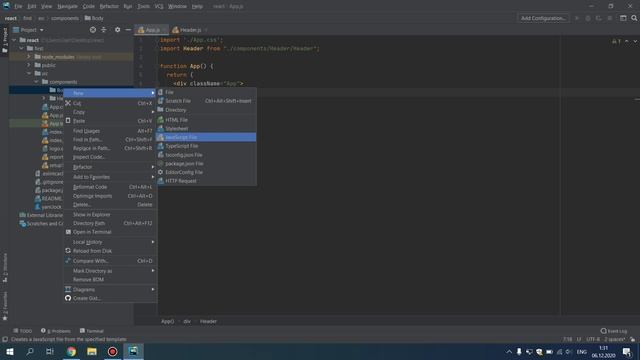The width and height of the screenshot is (640, 360).
Task: Open the Problems tool window
Action: click(x=56, y=331)
